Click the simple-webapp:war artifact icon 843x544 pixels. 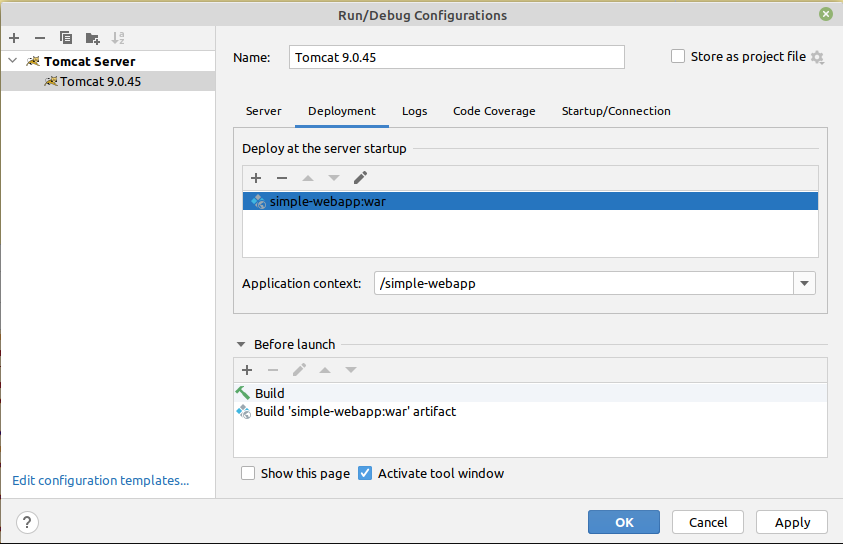pyautogui.click(x=259, y=202)
